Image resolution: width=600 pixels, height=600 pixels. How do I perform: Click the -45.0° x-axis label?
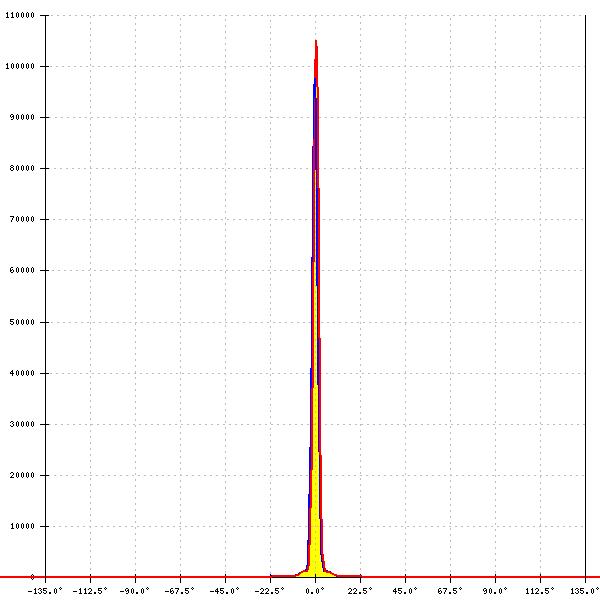(x=225, y=591)
